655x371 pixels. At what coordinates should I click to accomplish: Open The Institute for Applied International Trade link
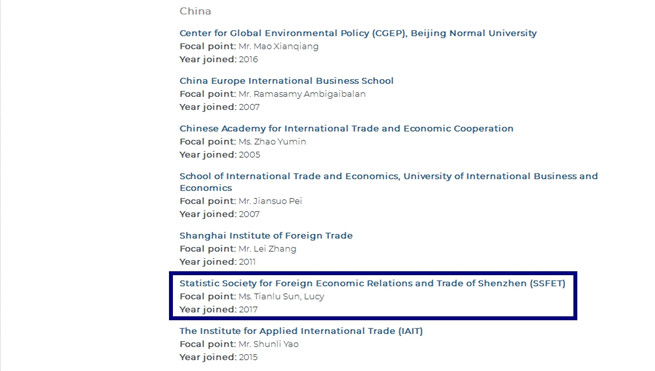[301, 331]
